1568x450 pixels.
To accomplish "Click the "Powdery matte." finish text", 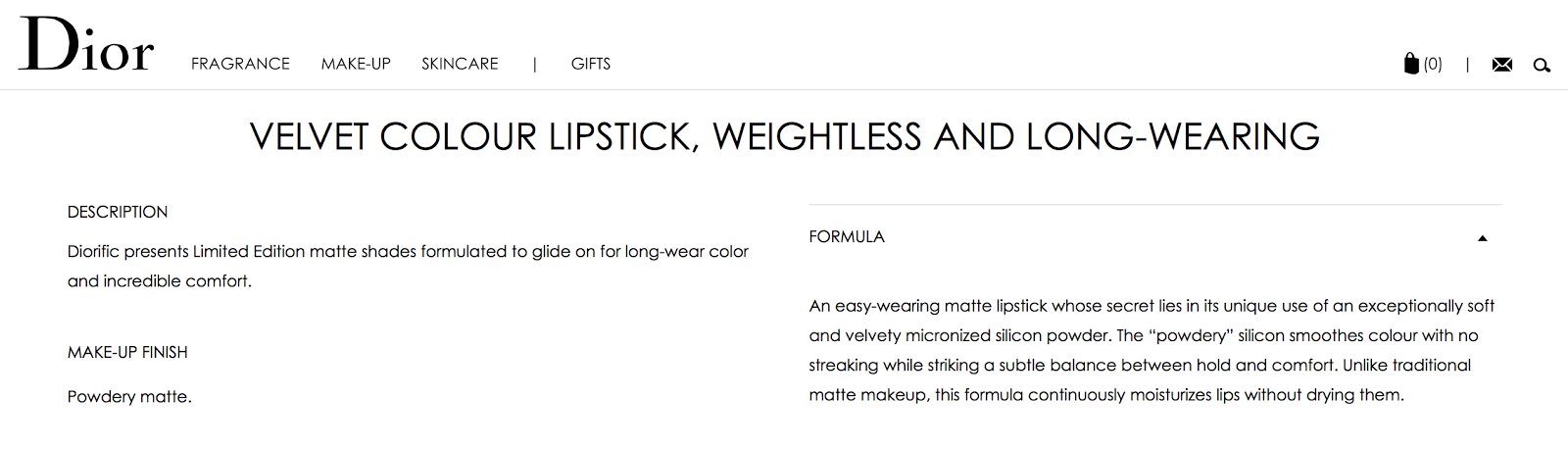I will [129, 397].
